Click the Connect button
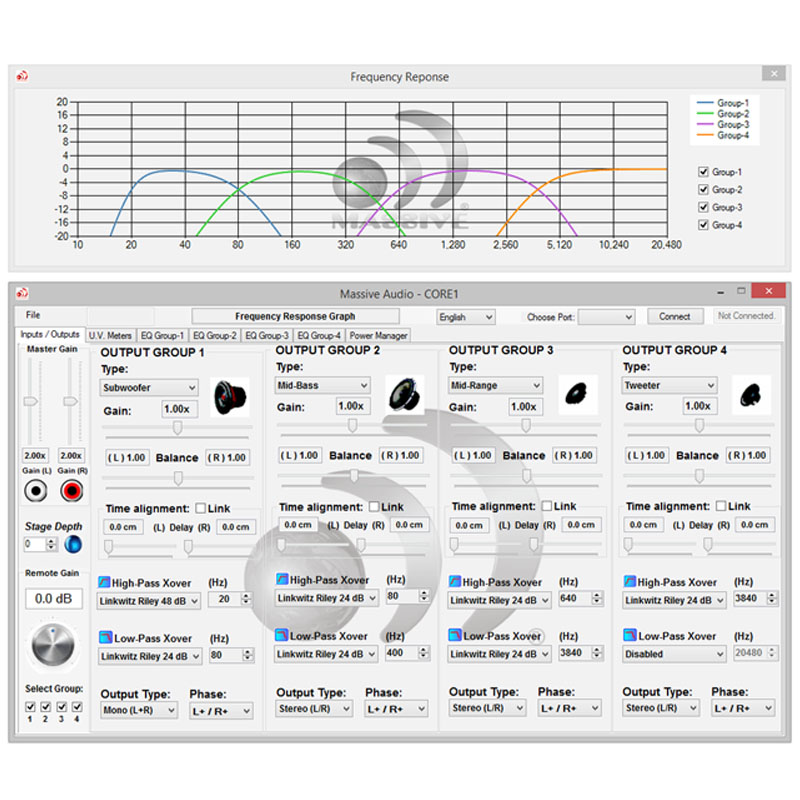 [675, 316]
